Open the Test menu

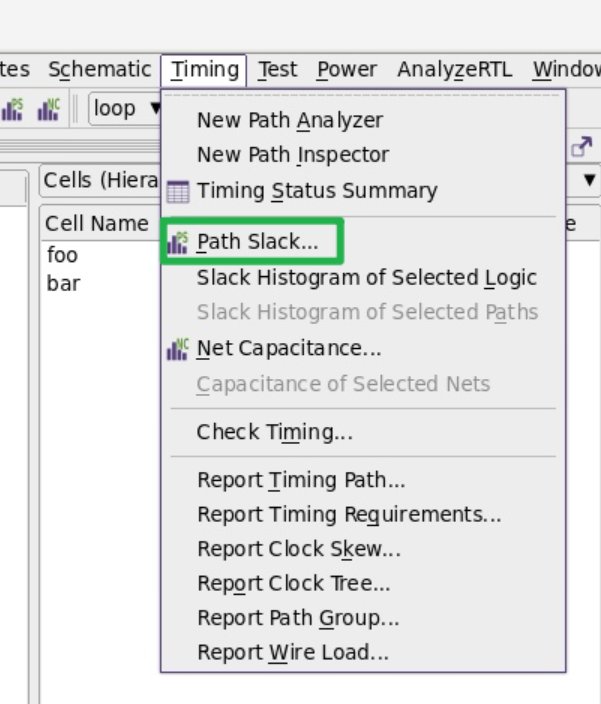277,70
